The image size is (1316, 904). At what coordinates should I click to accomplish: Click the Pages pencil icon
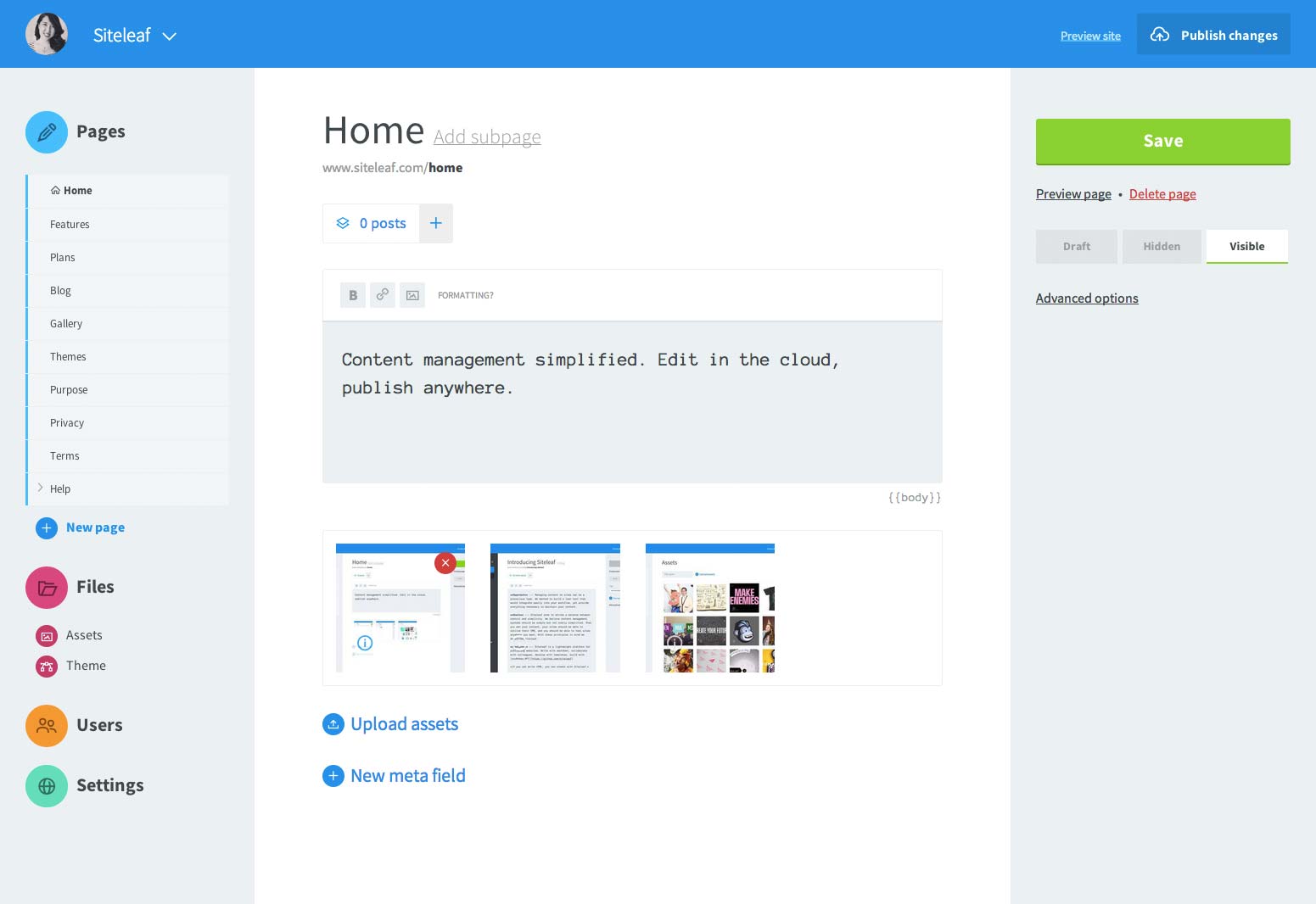coord(47,132)
